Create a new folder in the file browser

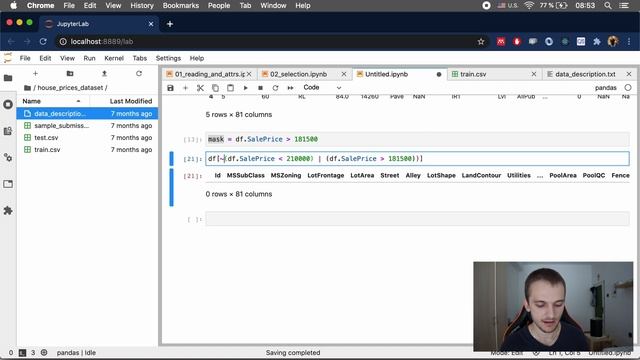[70, 73]
